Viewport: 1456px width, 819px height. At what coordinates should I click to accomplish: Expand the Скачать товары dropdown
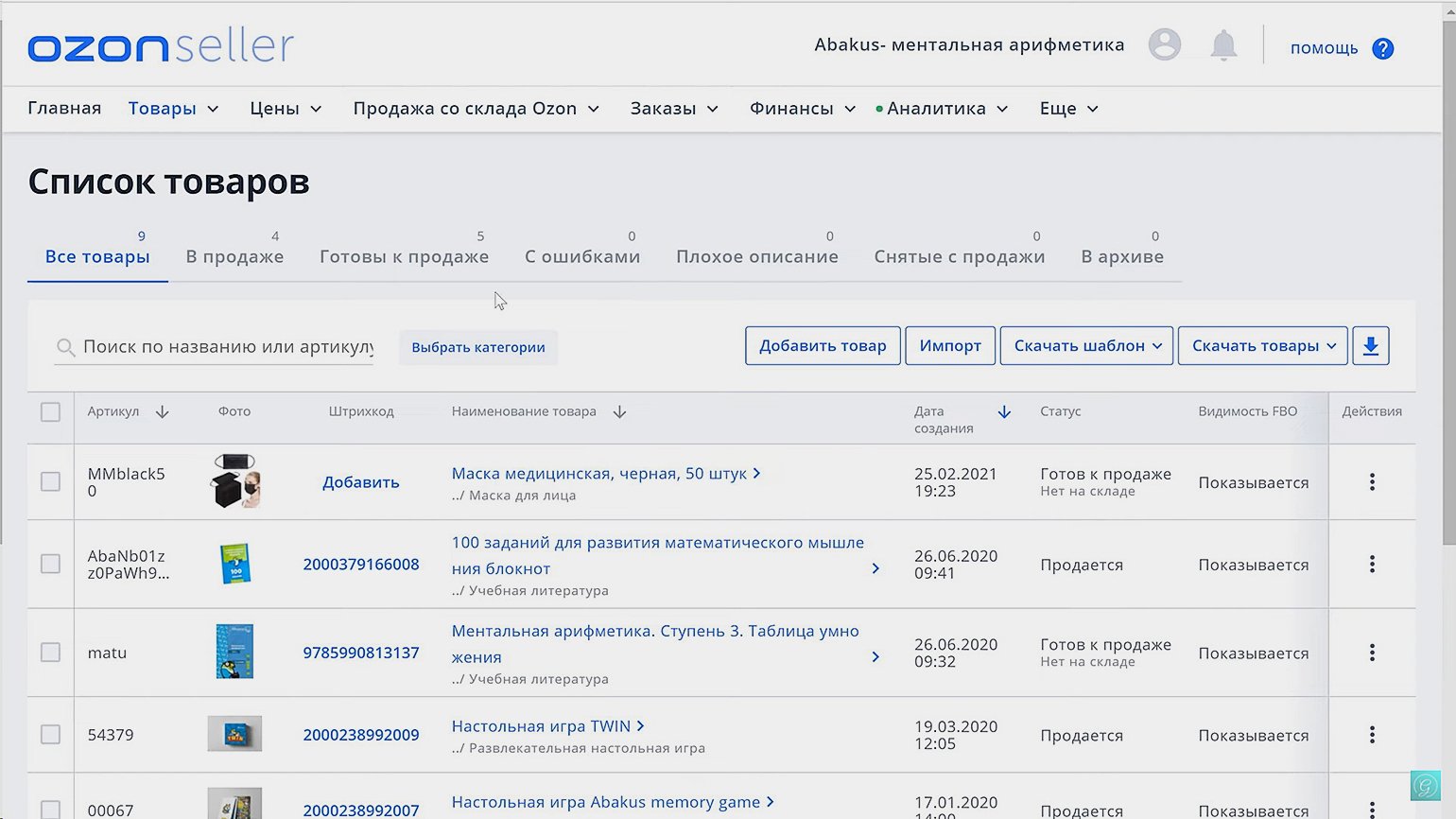click(x=1262, y=345)
